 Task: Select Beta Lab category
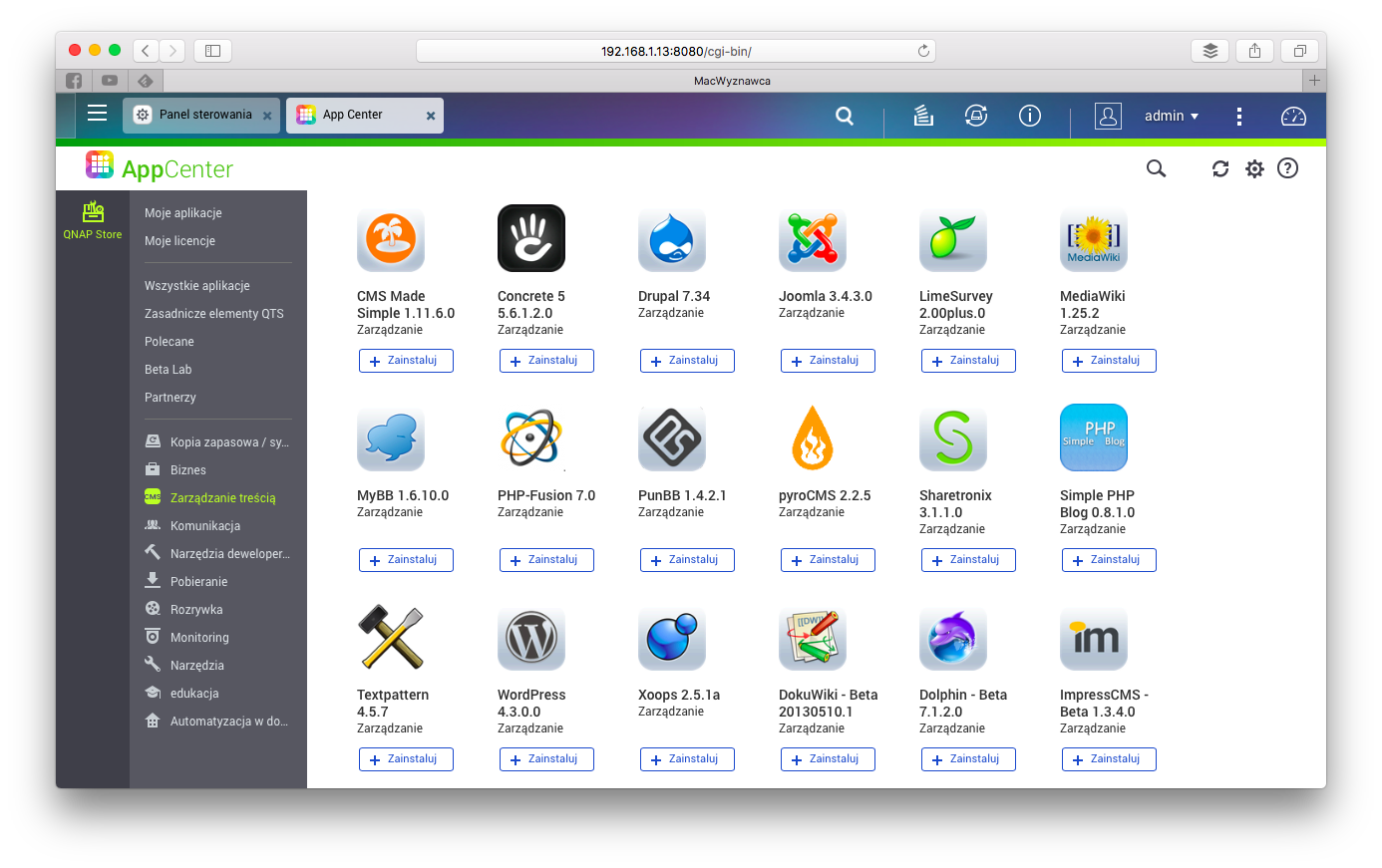click(x=169, y=370)
